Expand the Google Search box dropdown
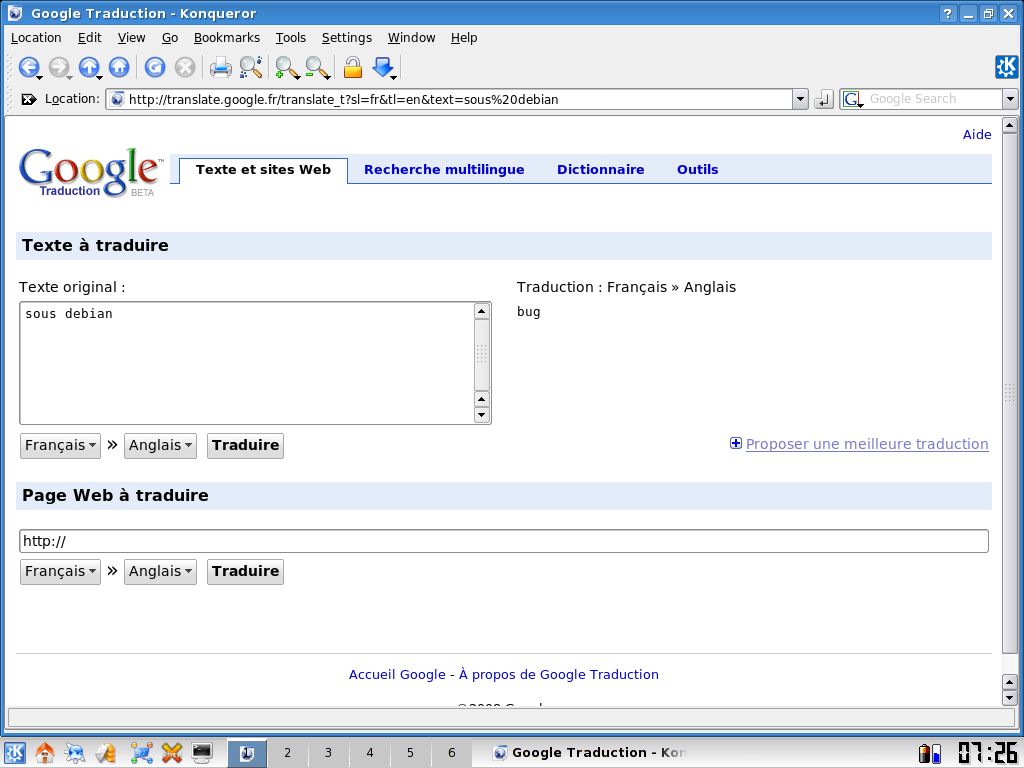 pos(1010,99)
